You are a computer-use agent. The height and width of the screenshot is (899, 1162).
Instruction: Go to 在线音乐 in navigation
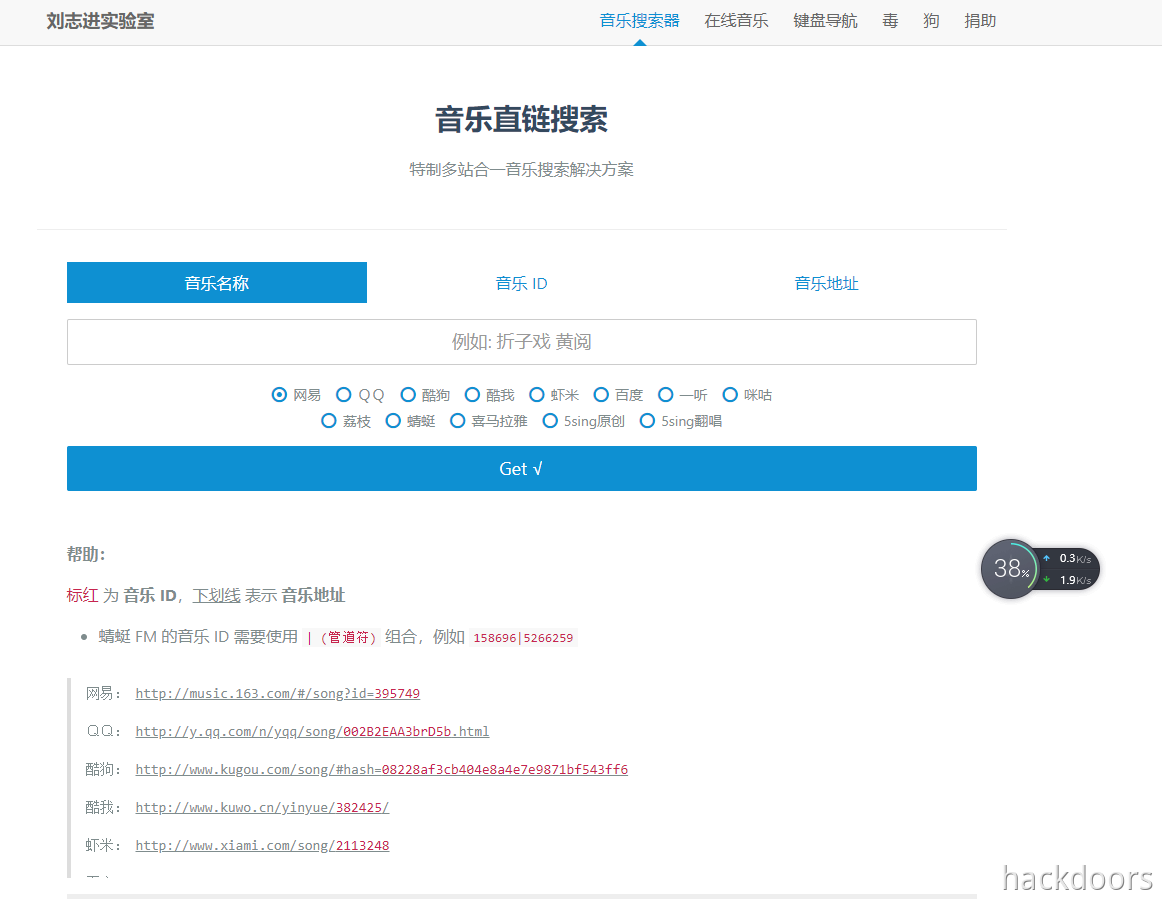(736, 21)
